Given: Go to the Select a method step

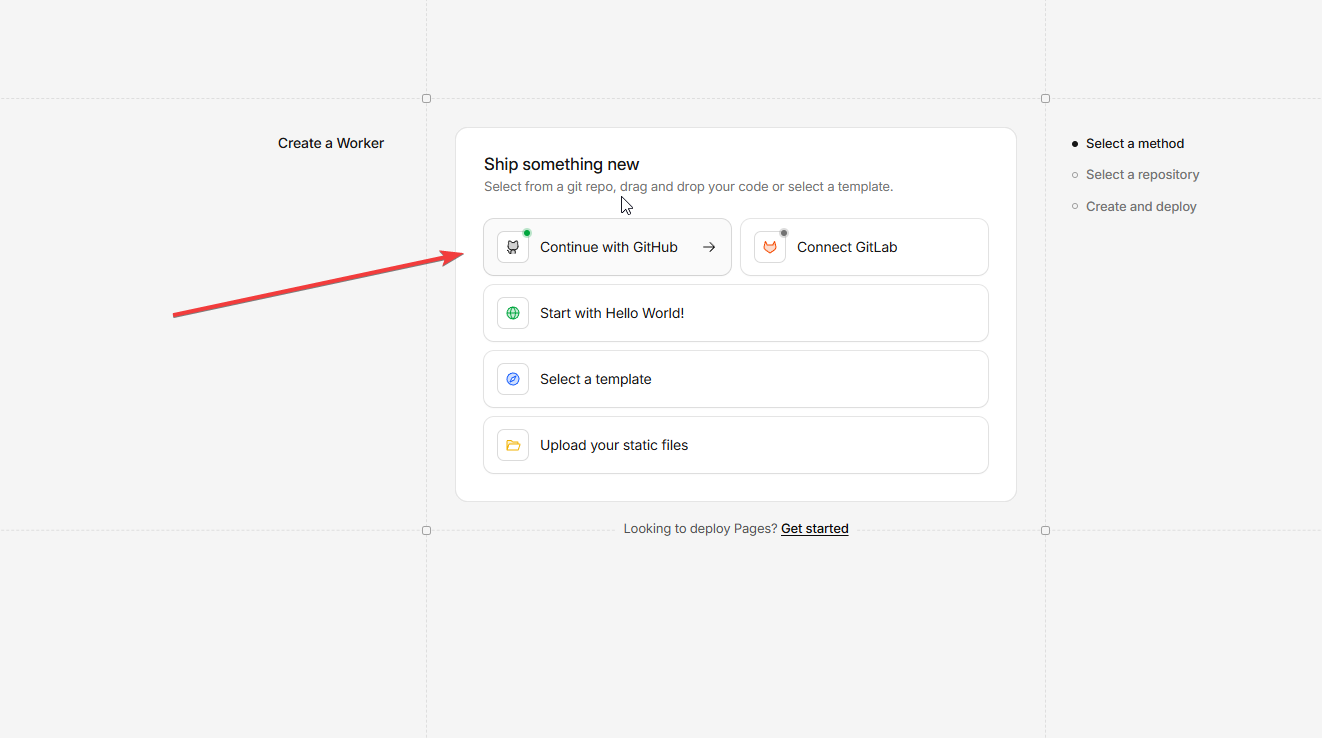Looking at the screenshot, I should coord(1134,143).
